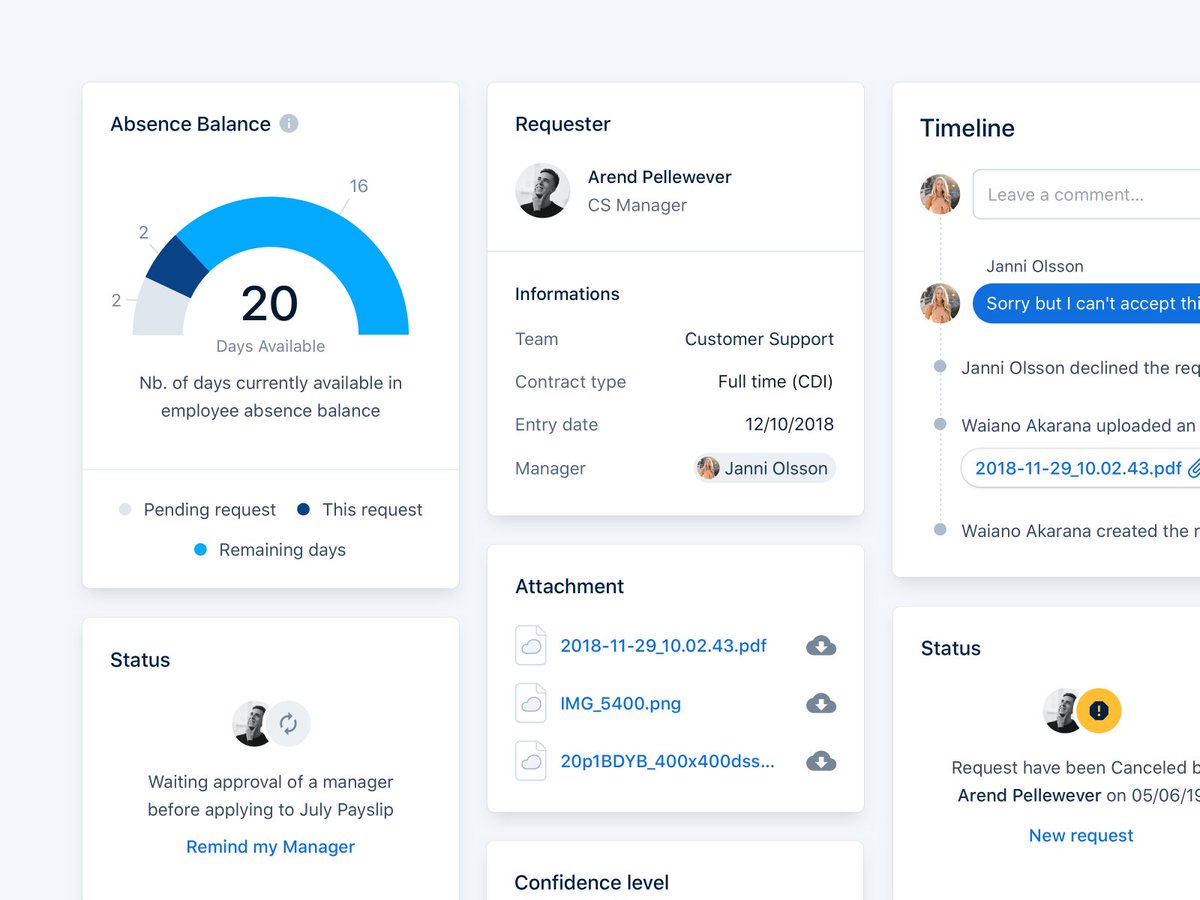Click the Janni Olsson manager avatar chip

click(x=763, y=468)
